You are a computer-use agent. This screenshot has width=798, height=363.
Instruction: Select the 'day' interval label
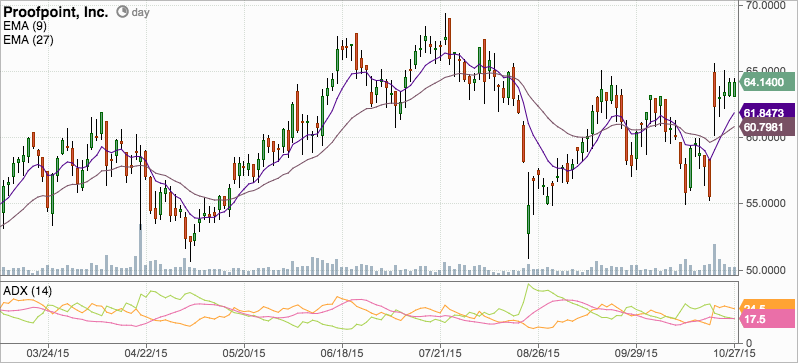click(140, 13)
